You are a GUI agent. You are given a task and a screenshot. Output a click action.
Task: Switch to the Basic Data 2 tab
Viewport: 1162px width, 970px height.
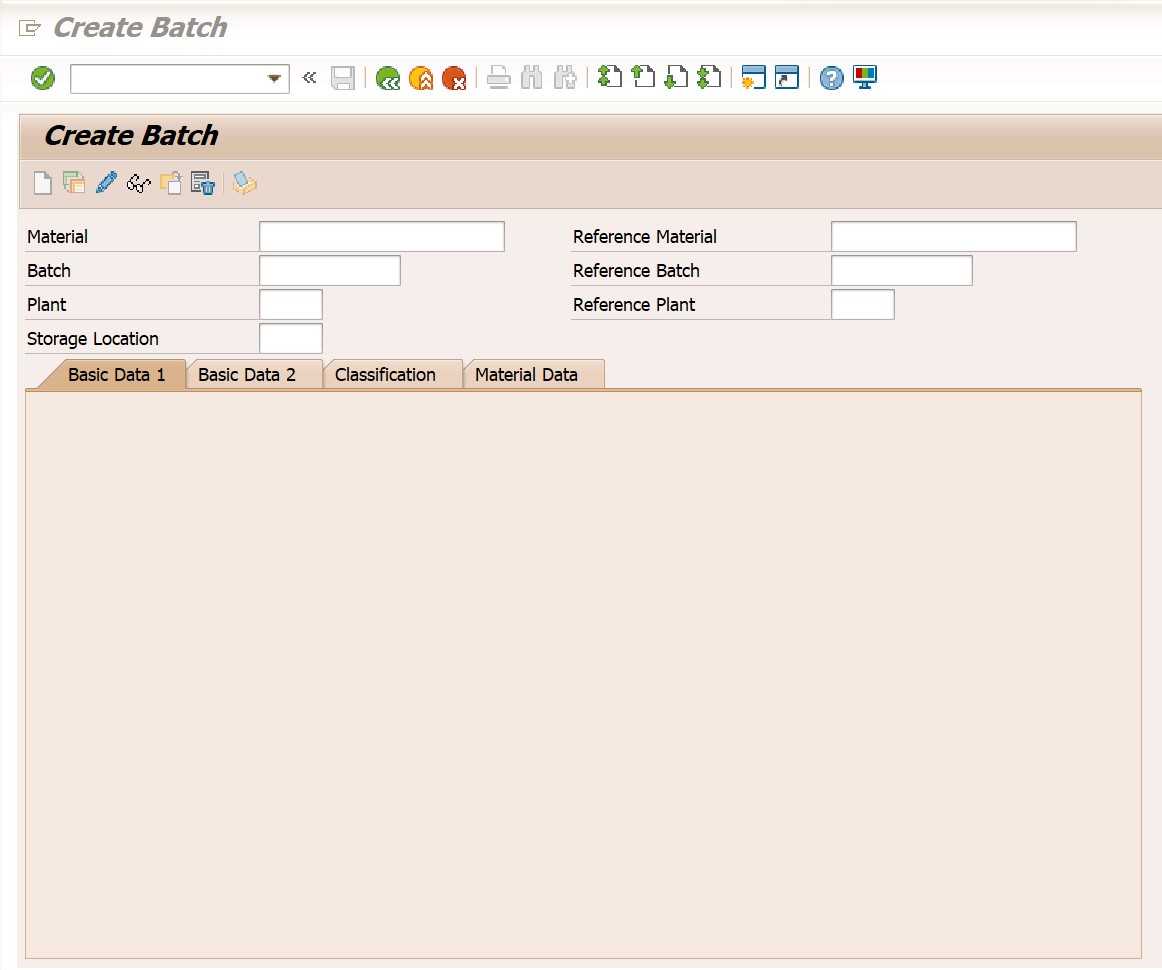pos(247,375)
